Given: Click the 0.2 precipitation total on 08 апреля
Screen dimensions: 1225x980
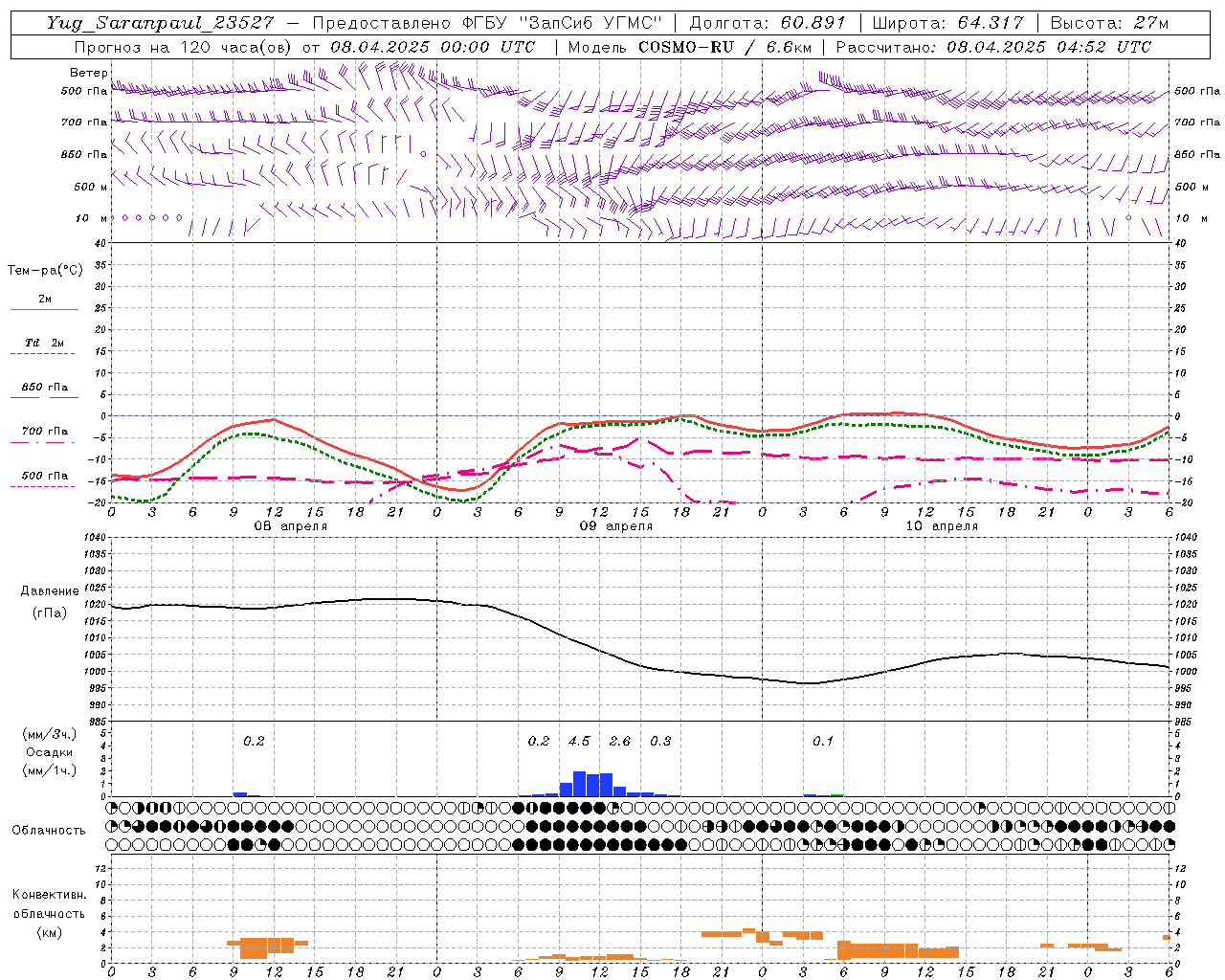Looking at the screenshot, I should point(254,742).
